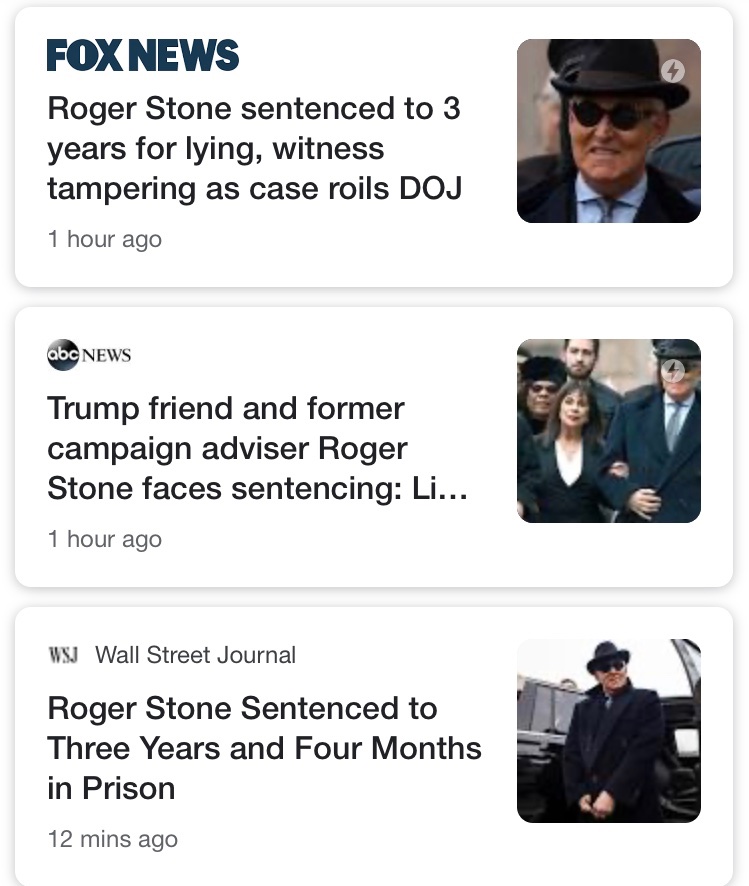749x886 pixels.
Task: Open headline "Roger Stone sentenced to 3 years"
Action: click(x=254, y=148)
